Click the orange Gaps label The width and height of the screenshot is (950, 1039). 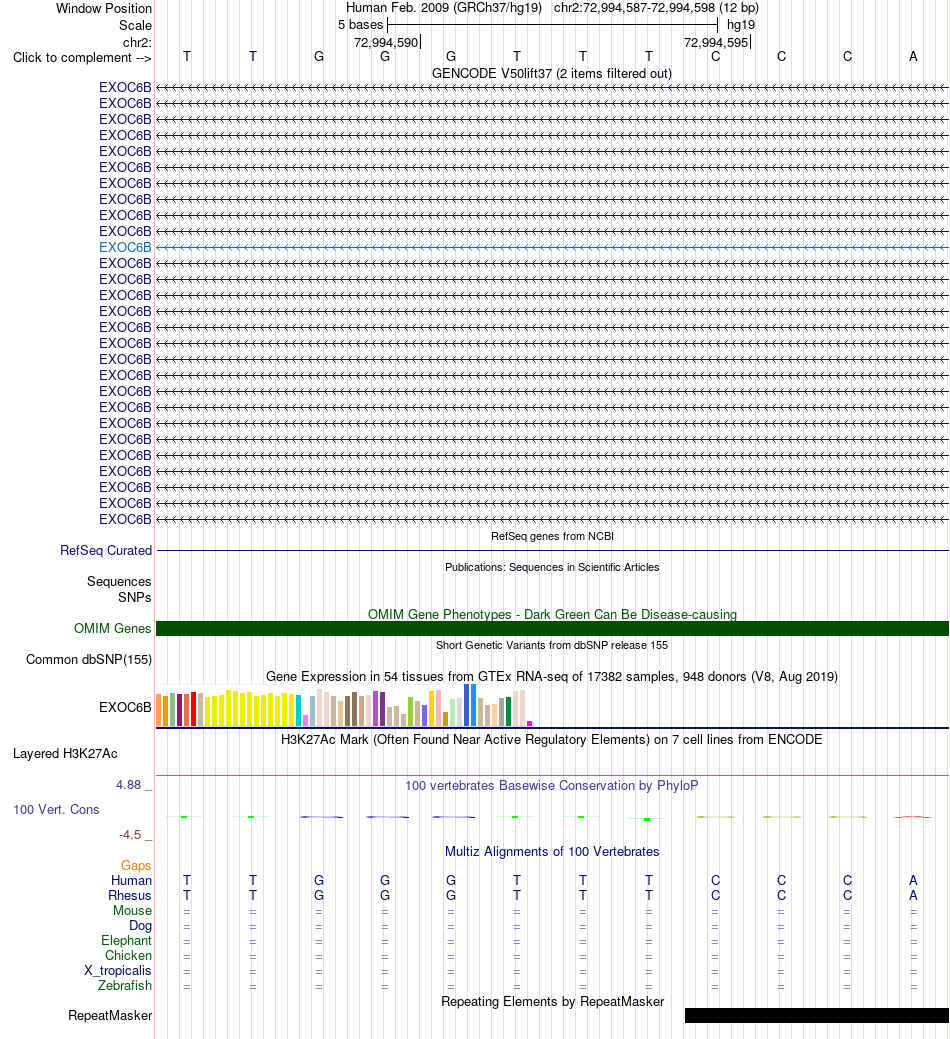point(136,865)
